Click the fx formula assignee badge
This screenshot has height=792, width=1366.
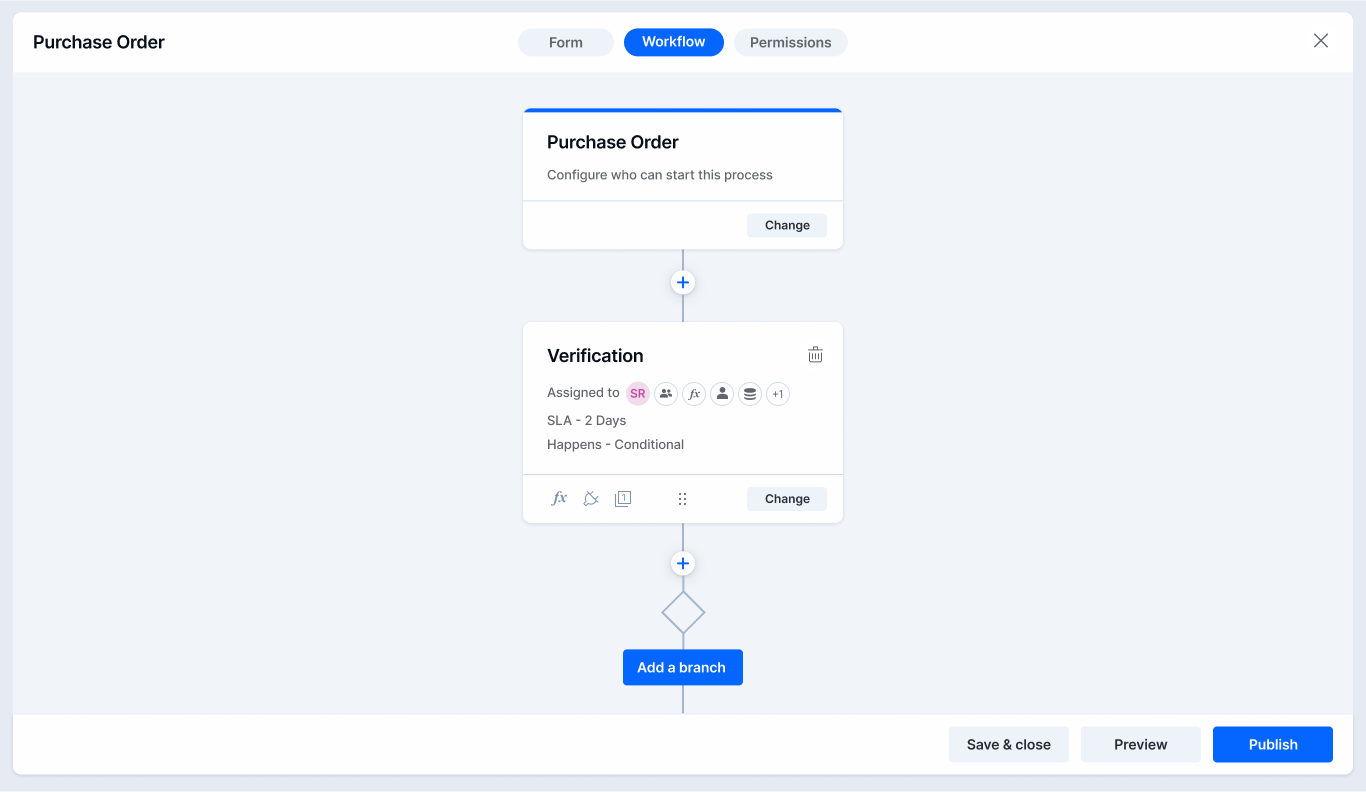[694, 394]
